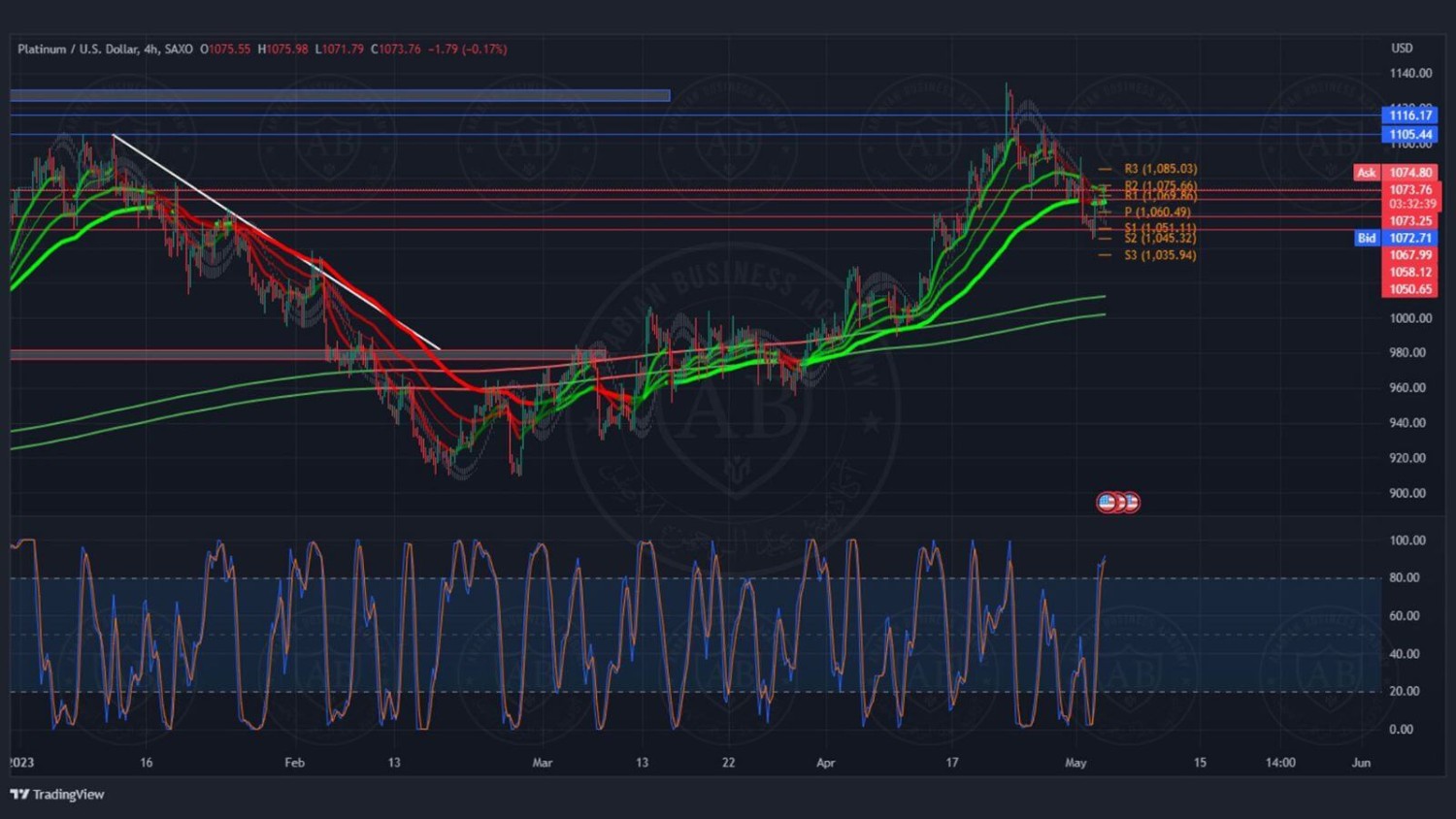Screen dimensions: 1456x819
Task: Select the blue rectangle zone near top
Action: pos(340,95)
